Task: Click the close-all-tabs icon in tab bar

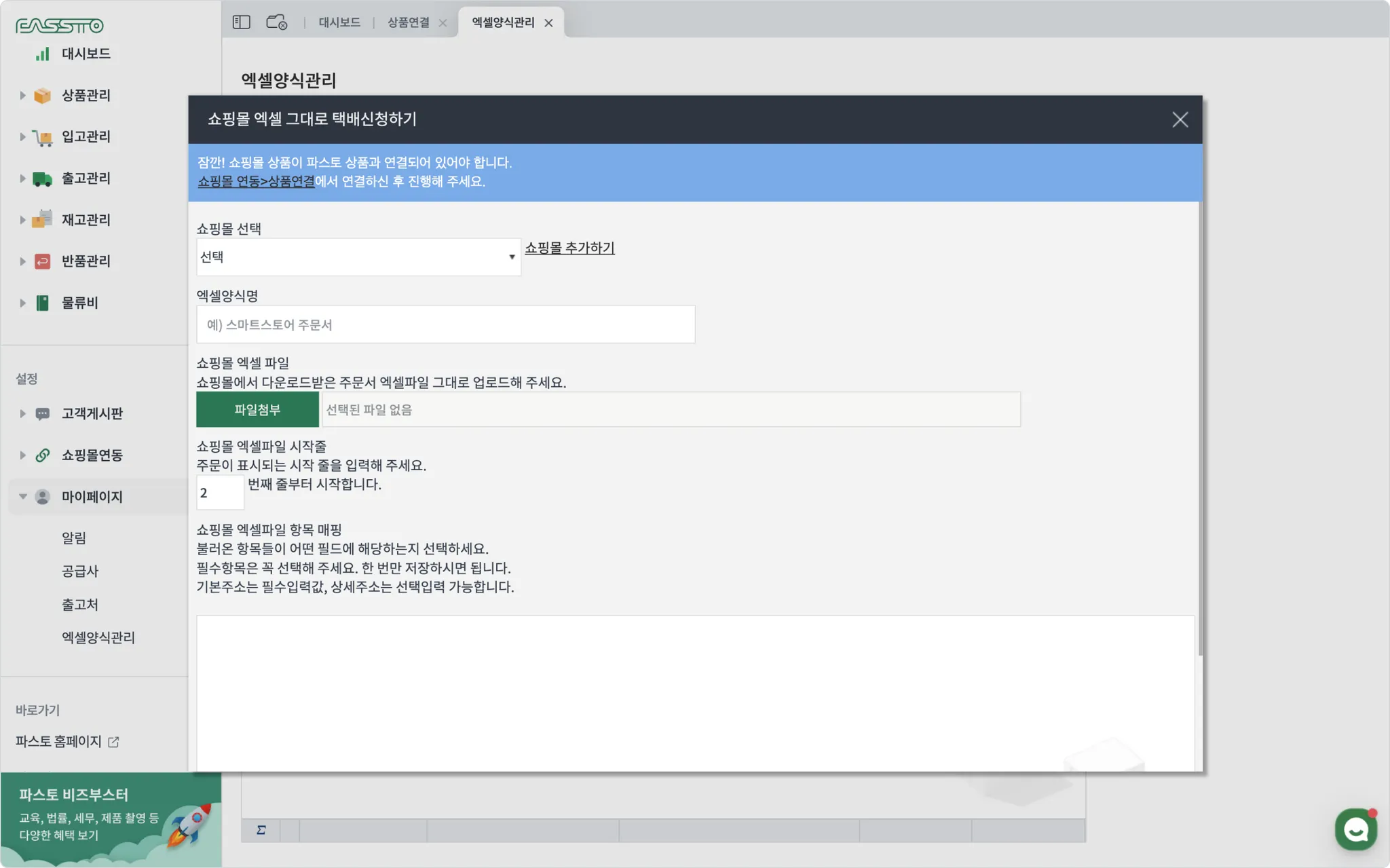Action: point(276,22)
